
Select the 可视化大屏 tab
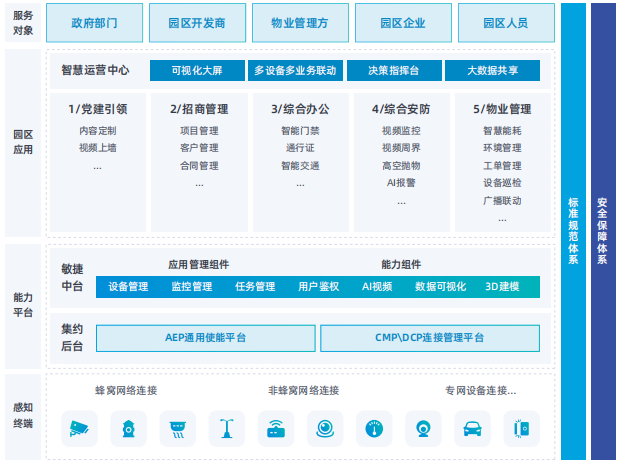(195, 71)
